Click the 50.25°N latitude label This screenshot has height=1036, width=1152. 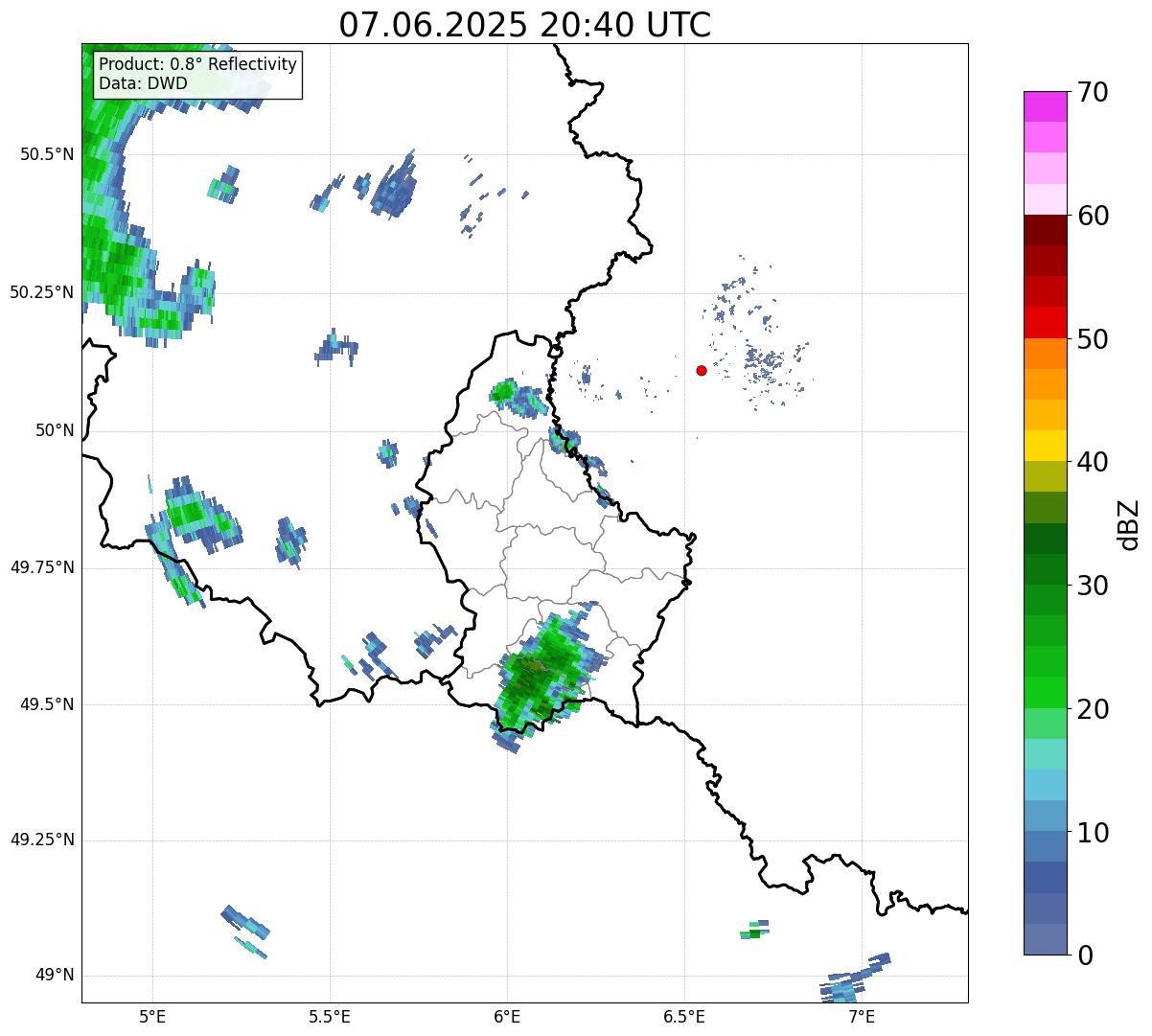tap(42, 292)
